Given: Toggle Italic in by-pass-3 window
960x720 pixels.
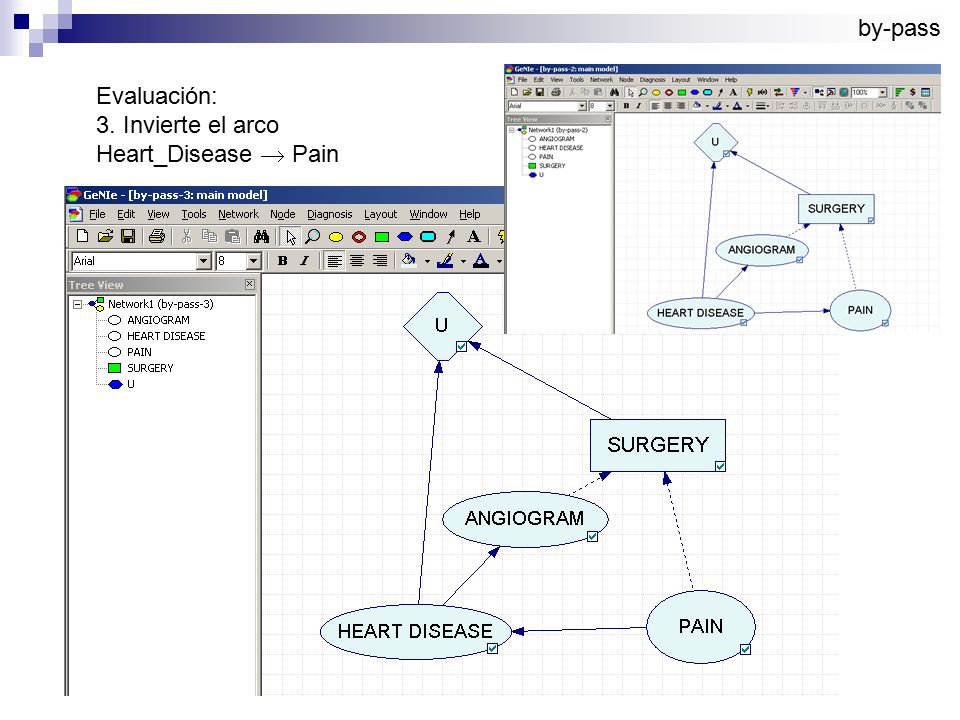Looking at the screenshot, I should 304,261.
